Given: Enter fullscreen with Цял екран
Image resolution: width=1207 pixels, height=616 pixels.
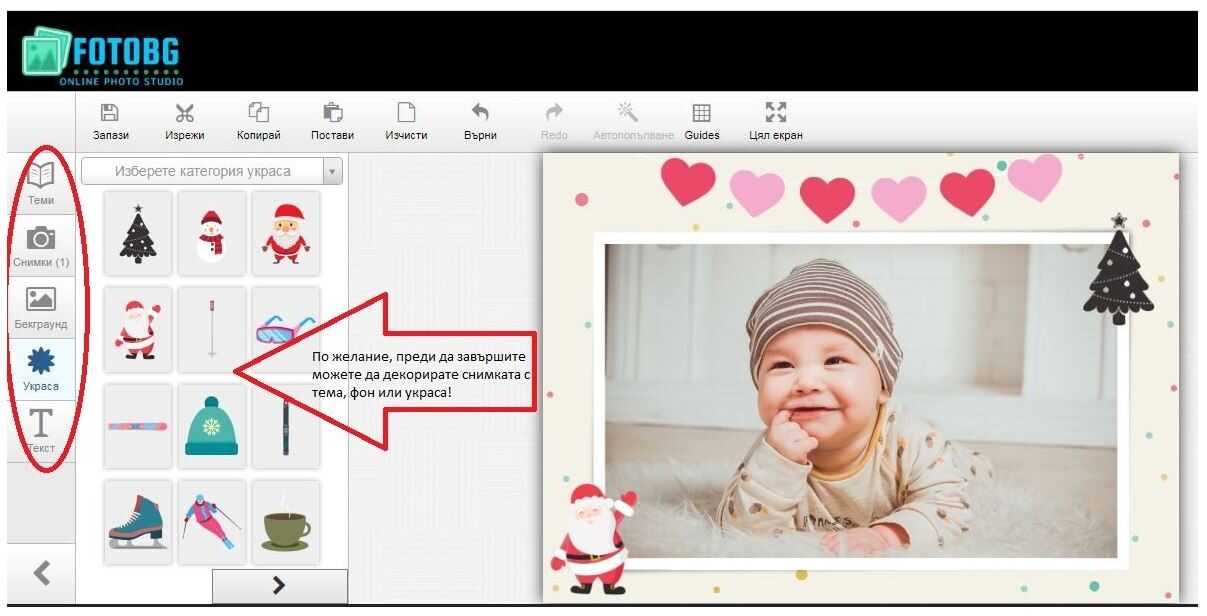Looking at the screenshot, I should click(x=775, y=114).
